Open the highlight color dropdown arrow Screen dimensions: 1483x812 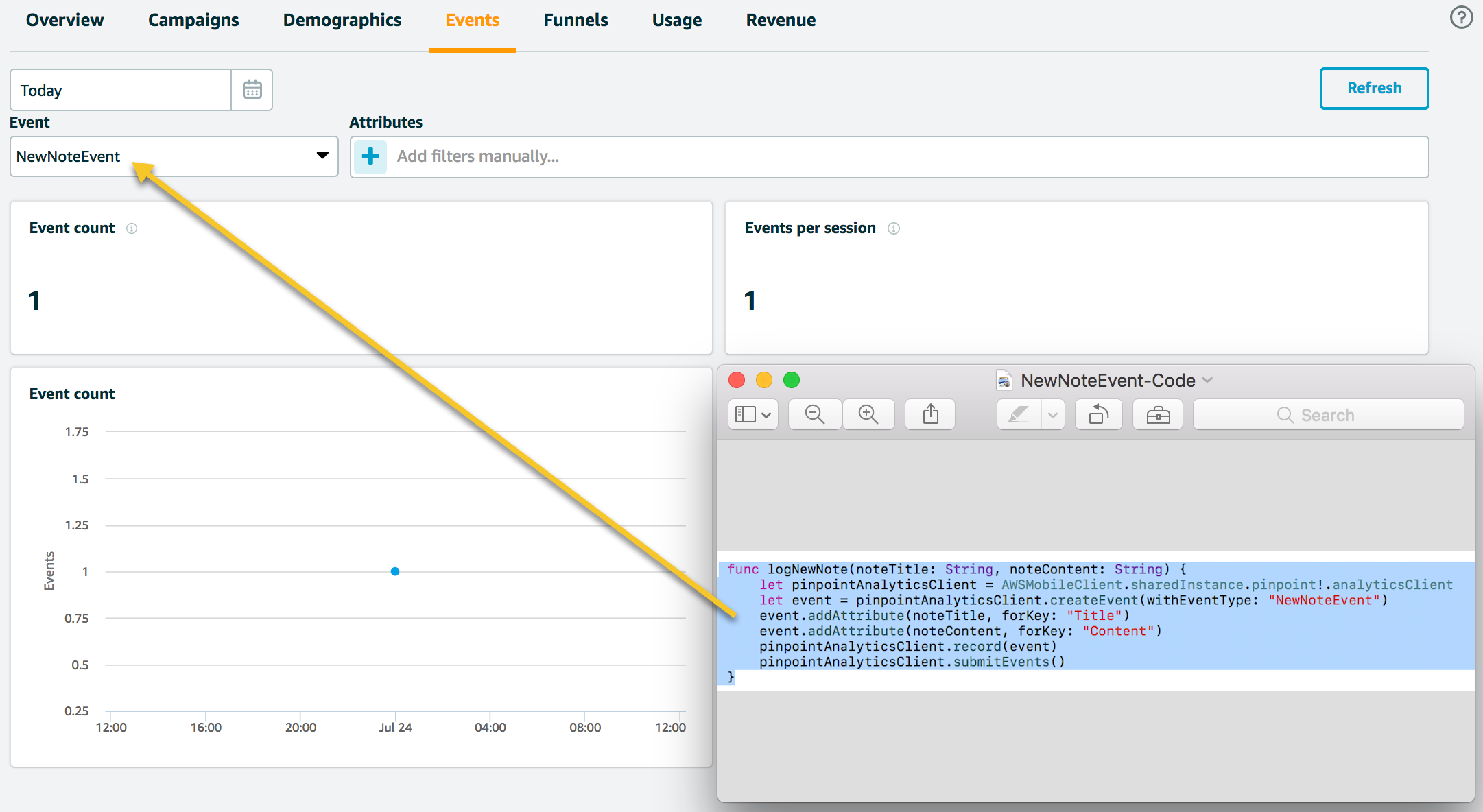tap(1052, 414)
